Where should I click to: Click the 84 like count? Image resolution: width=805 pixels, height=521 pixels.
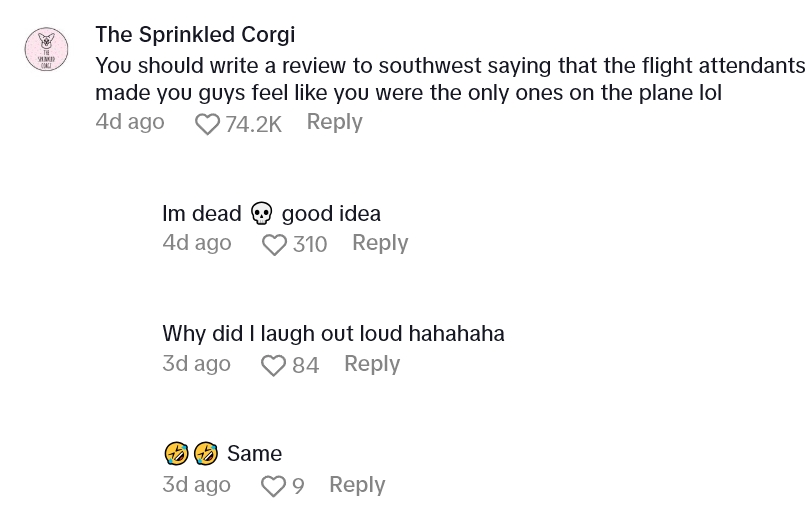tap(305, 366)
